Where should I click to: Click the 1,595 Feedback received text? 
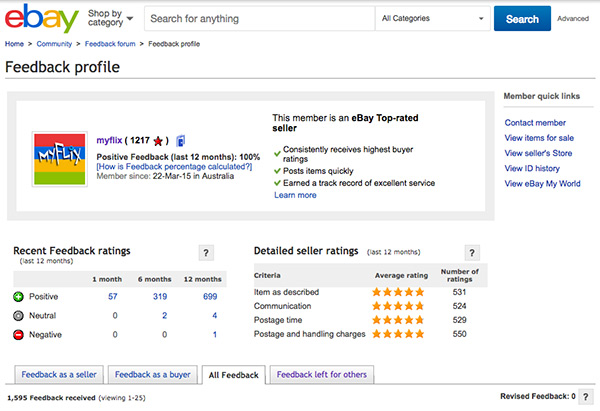pyautogui.click(x=51, y=398)
